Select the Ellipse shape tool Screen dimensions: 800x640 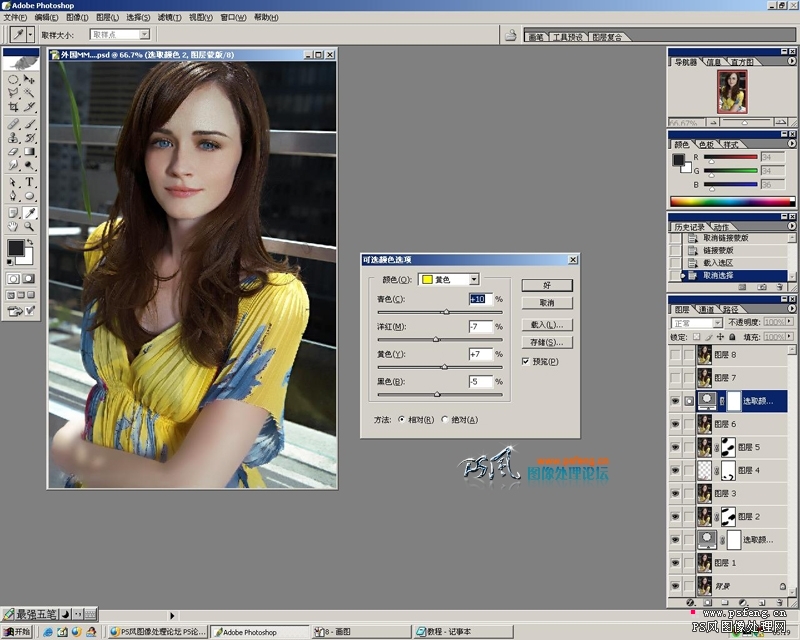(30, 195)
